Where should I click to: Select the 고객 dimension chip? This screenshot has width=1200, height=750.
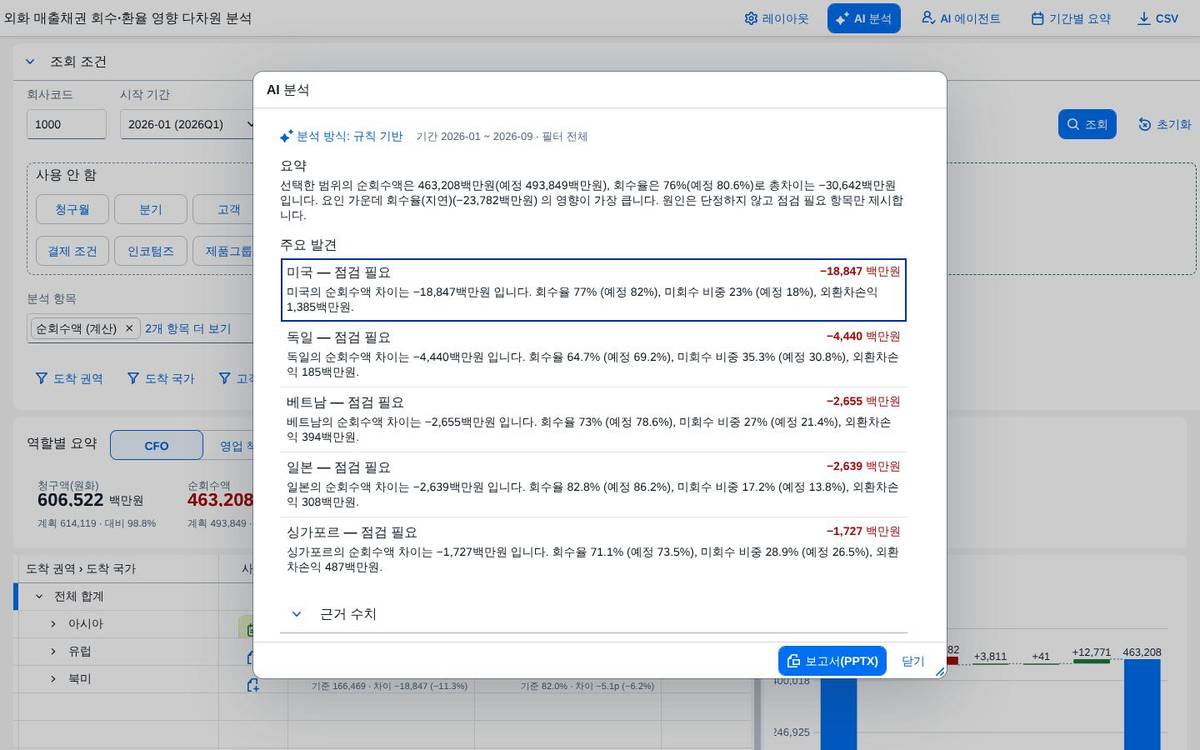pos(223,209)
